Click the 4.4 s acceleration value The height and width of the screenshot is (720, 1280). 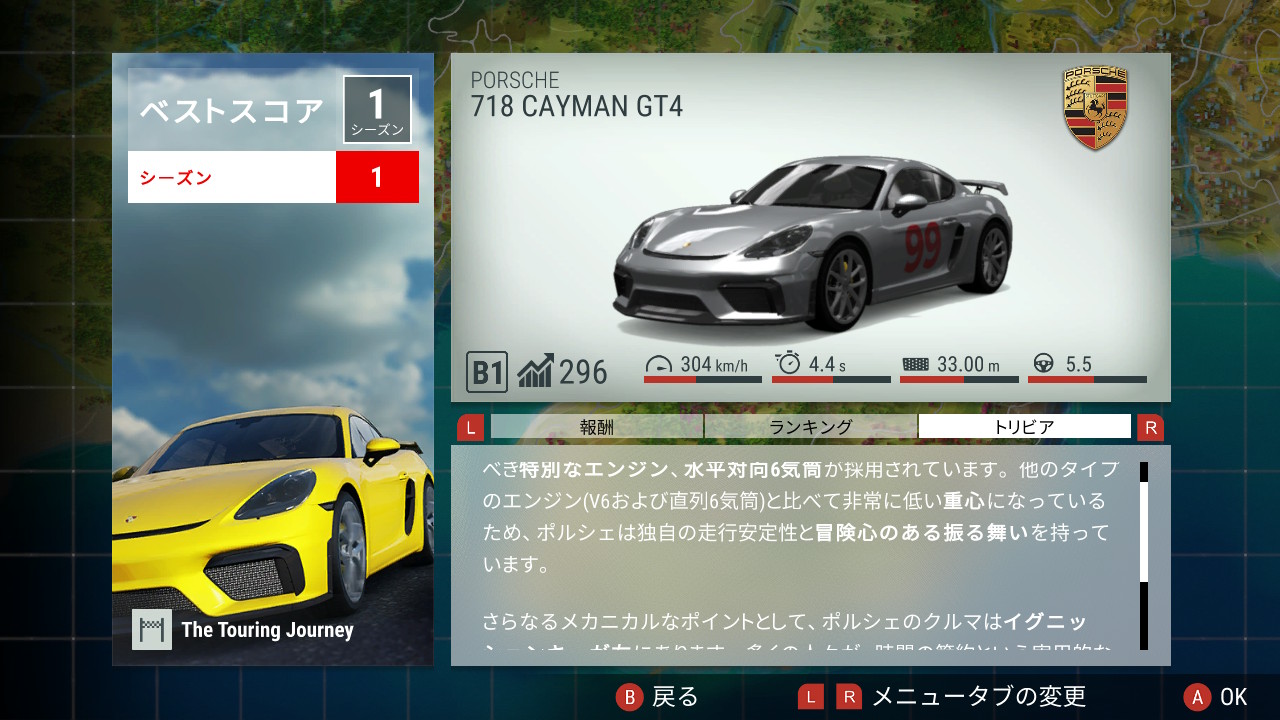click(x=827, y=364)
